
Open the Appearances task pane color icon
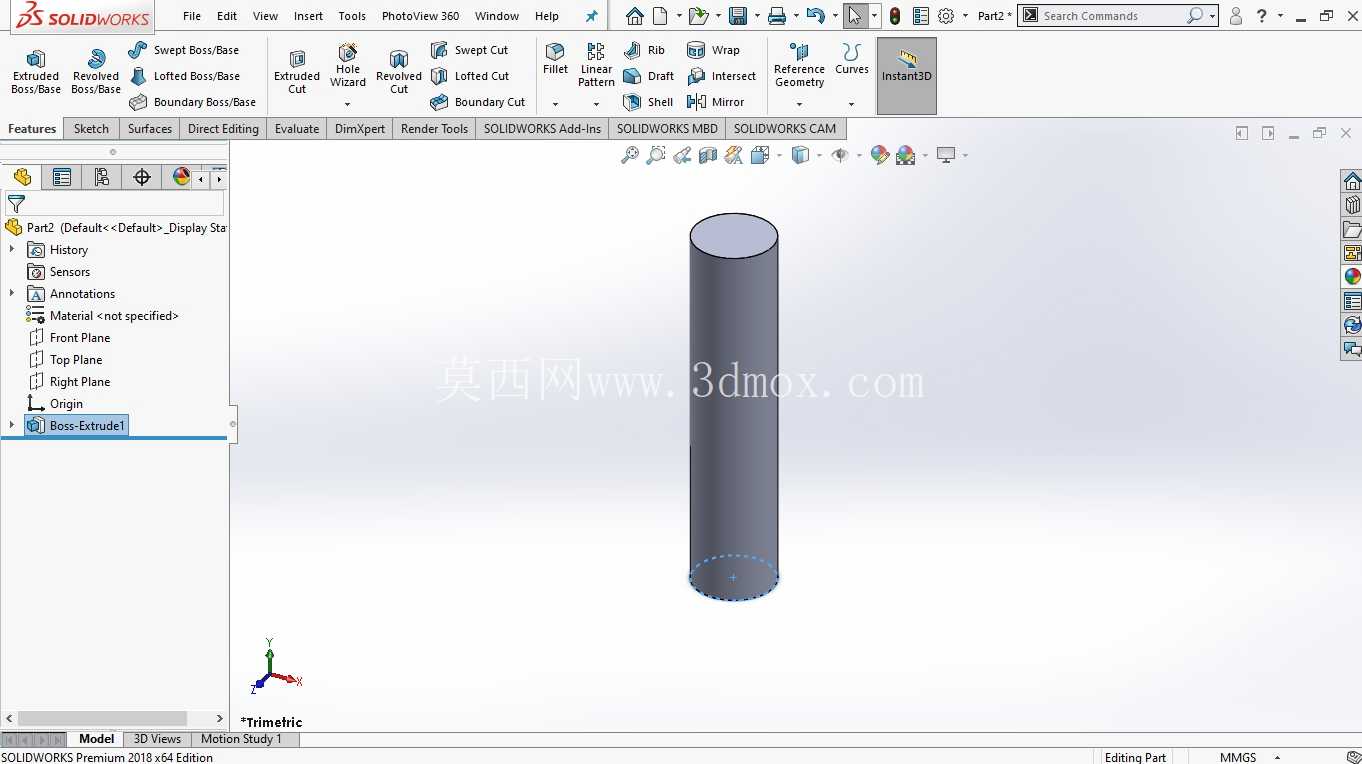(x=1352, y=277)
